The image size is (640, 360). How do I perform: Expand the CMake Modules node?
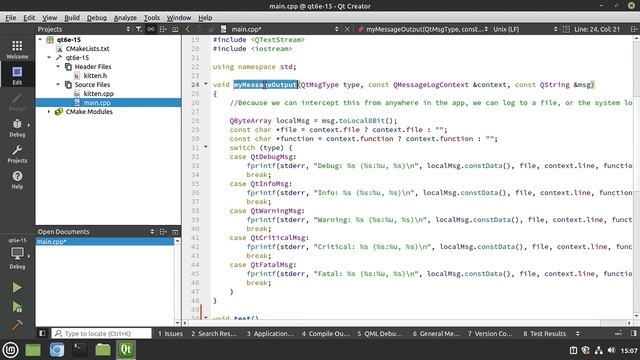pos(49,111)
